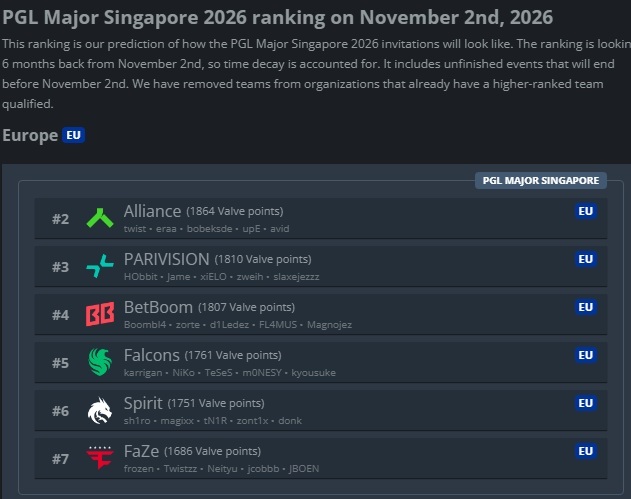Click player name bobeksde

(x=209, y=229)
